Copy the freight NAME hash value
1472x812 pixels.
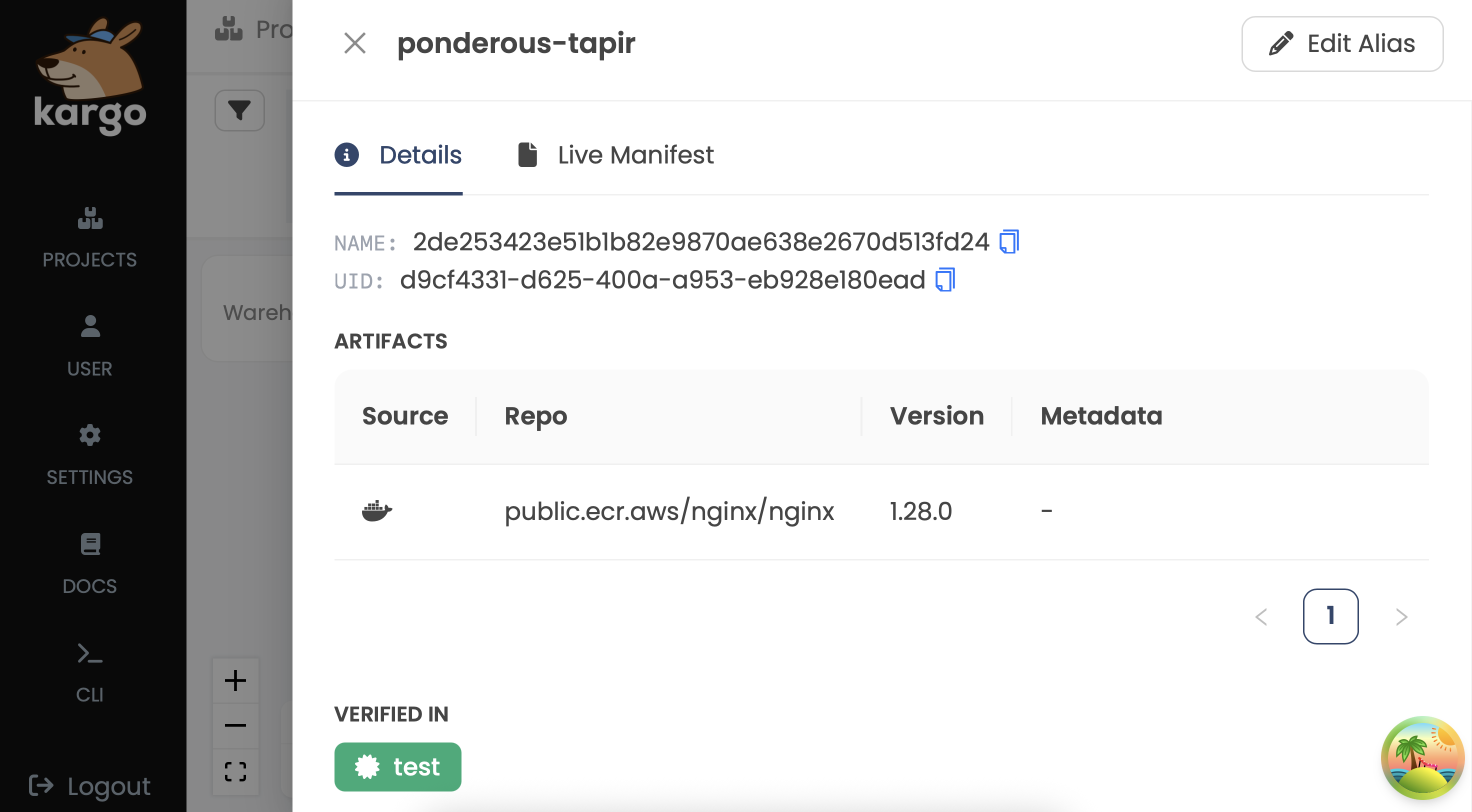coord(1008,241)
